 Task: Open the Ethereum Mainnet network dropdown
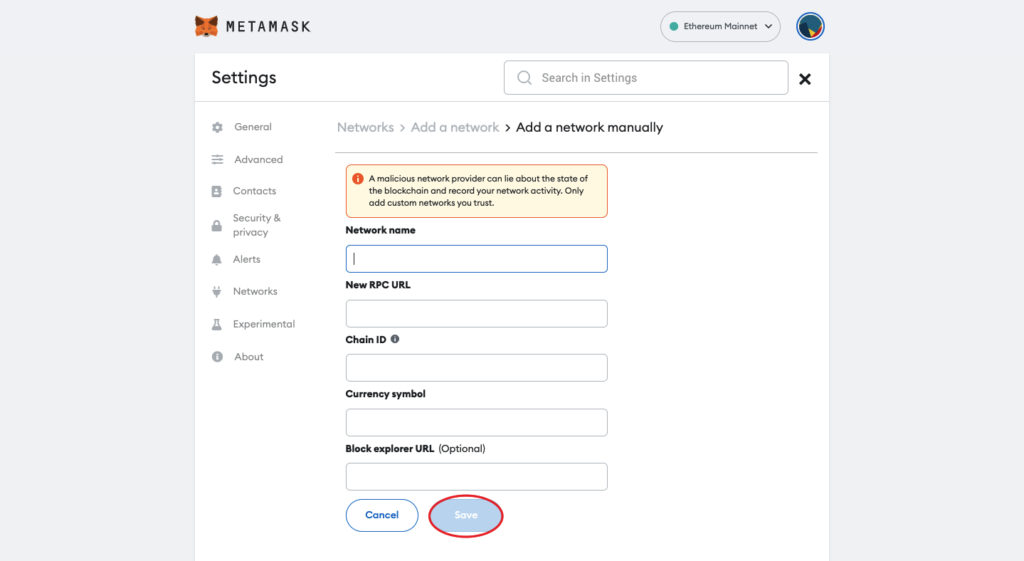(720, 27)
